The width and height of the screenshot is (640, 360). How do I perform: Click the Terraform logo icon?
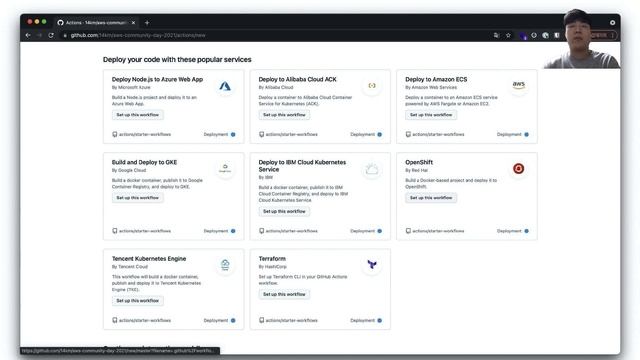pos(372,264)
